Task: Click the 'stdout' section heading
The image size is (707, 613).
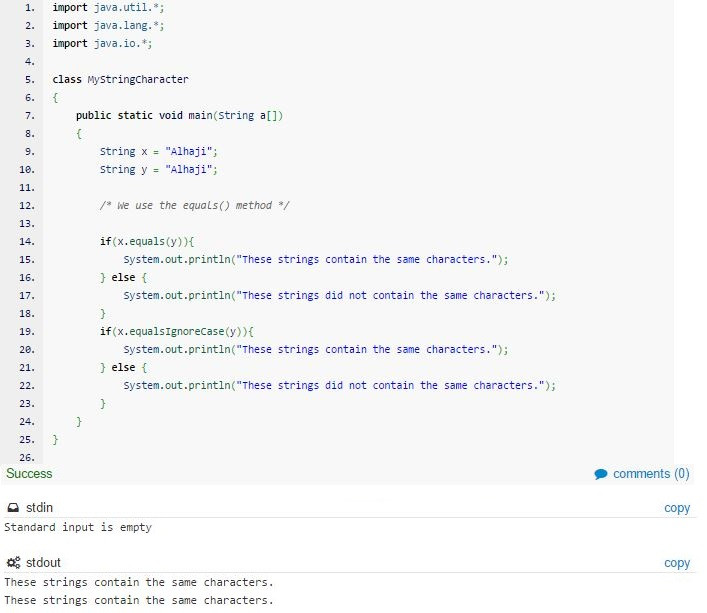Action: [43, 563]
